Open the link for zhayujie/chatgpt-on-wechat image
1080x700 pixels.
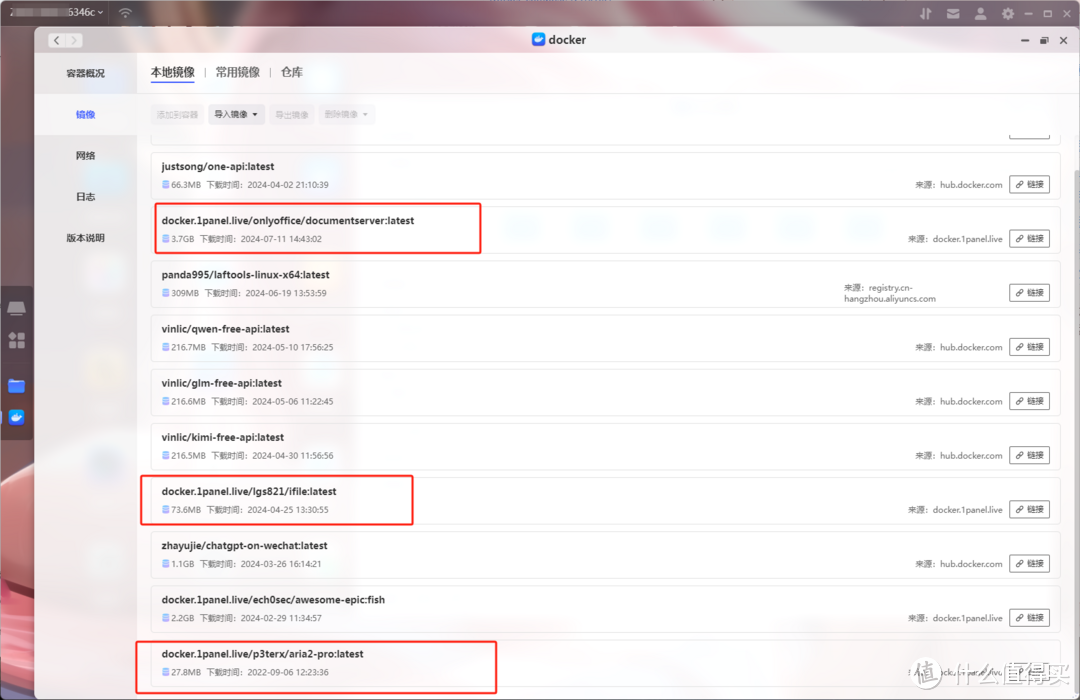(1029, 564)
